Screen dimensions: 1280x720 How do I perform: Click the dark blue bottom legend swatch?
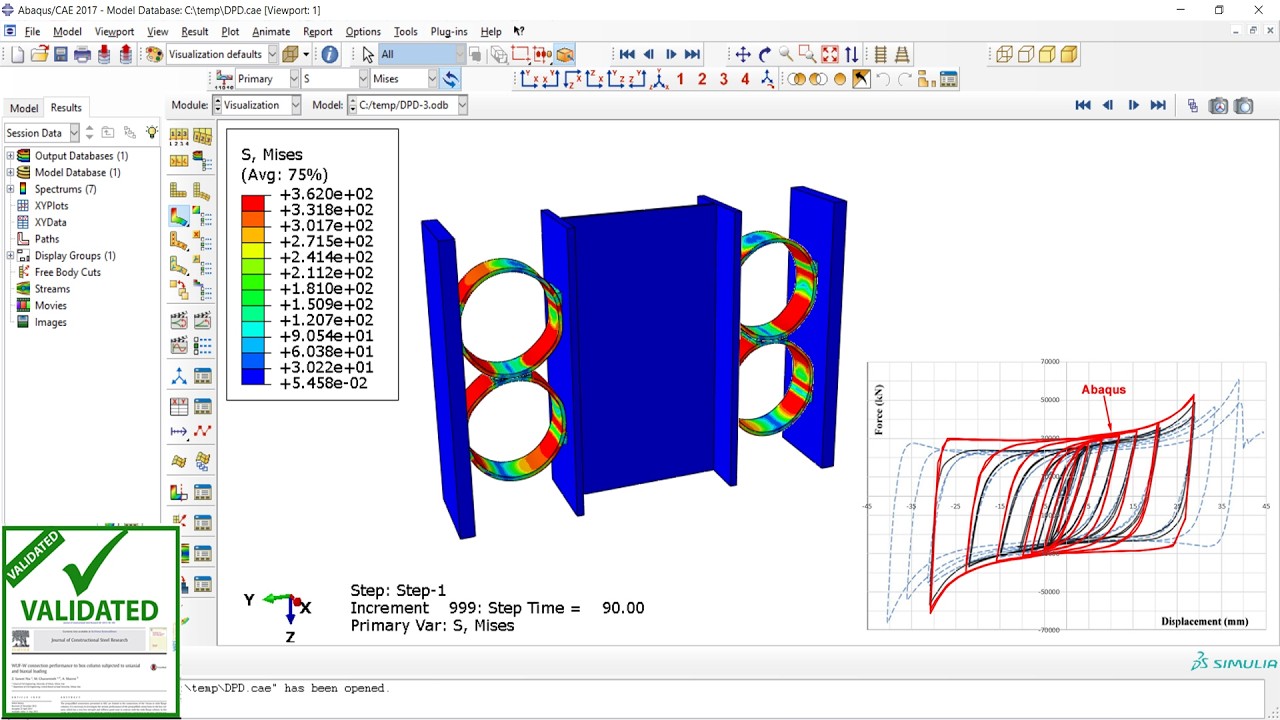click(x=254, y=375)
